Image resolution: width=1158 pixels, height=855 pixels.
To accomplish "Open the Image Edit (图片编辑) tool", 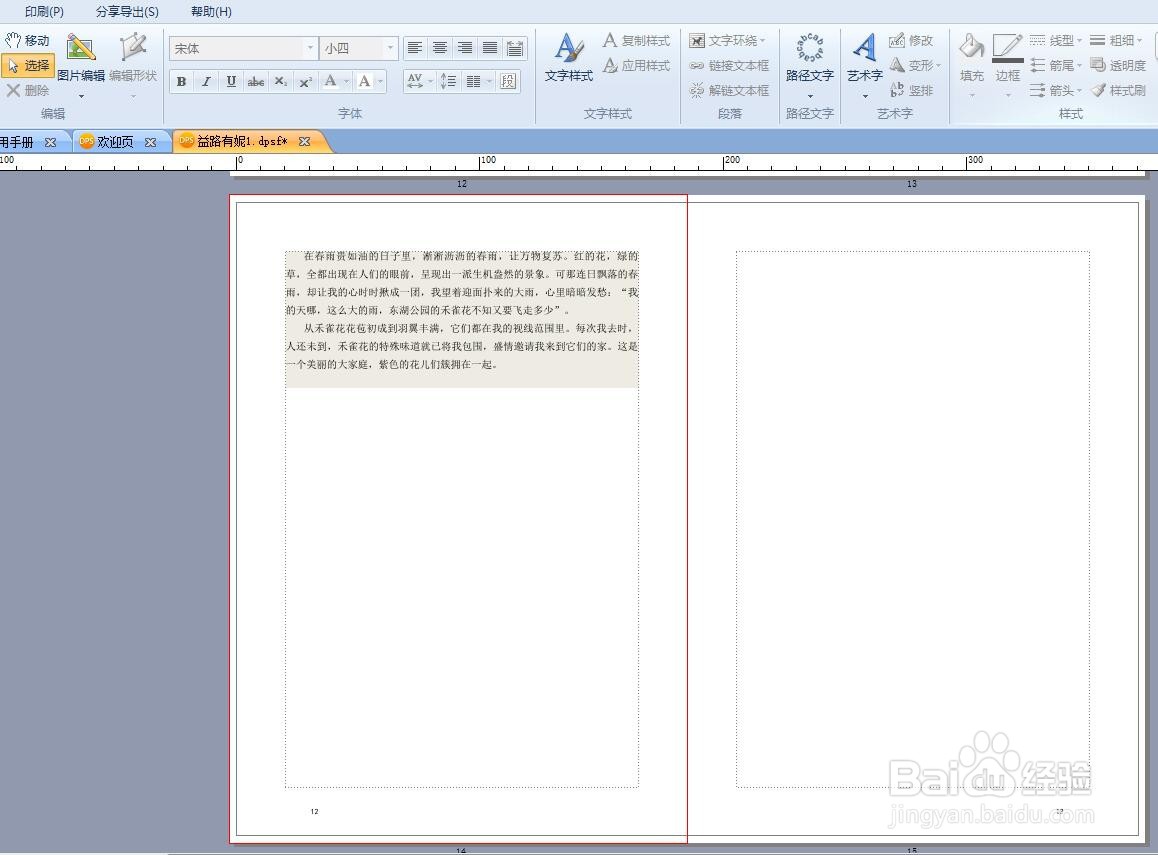I will coord(80,58).
